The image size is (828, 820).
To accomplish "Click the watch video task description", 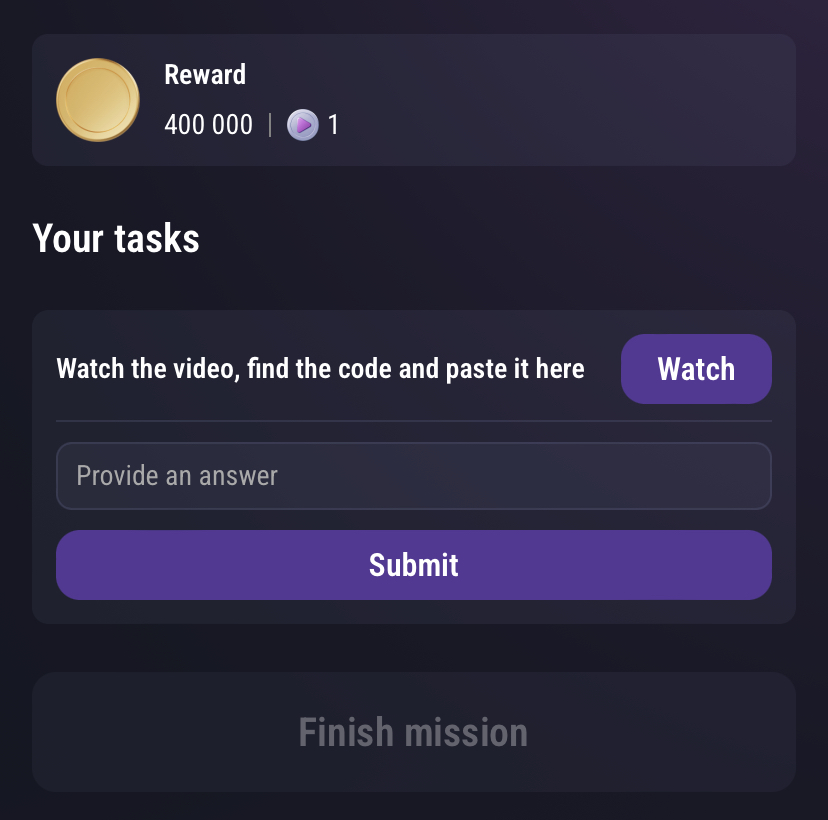I will [x=320, y=369].
